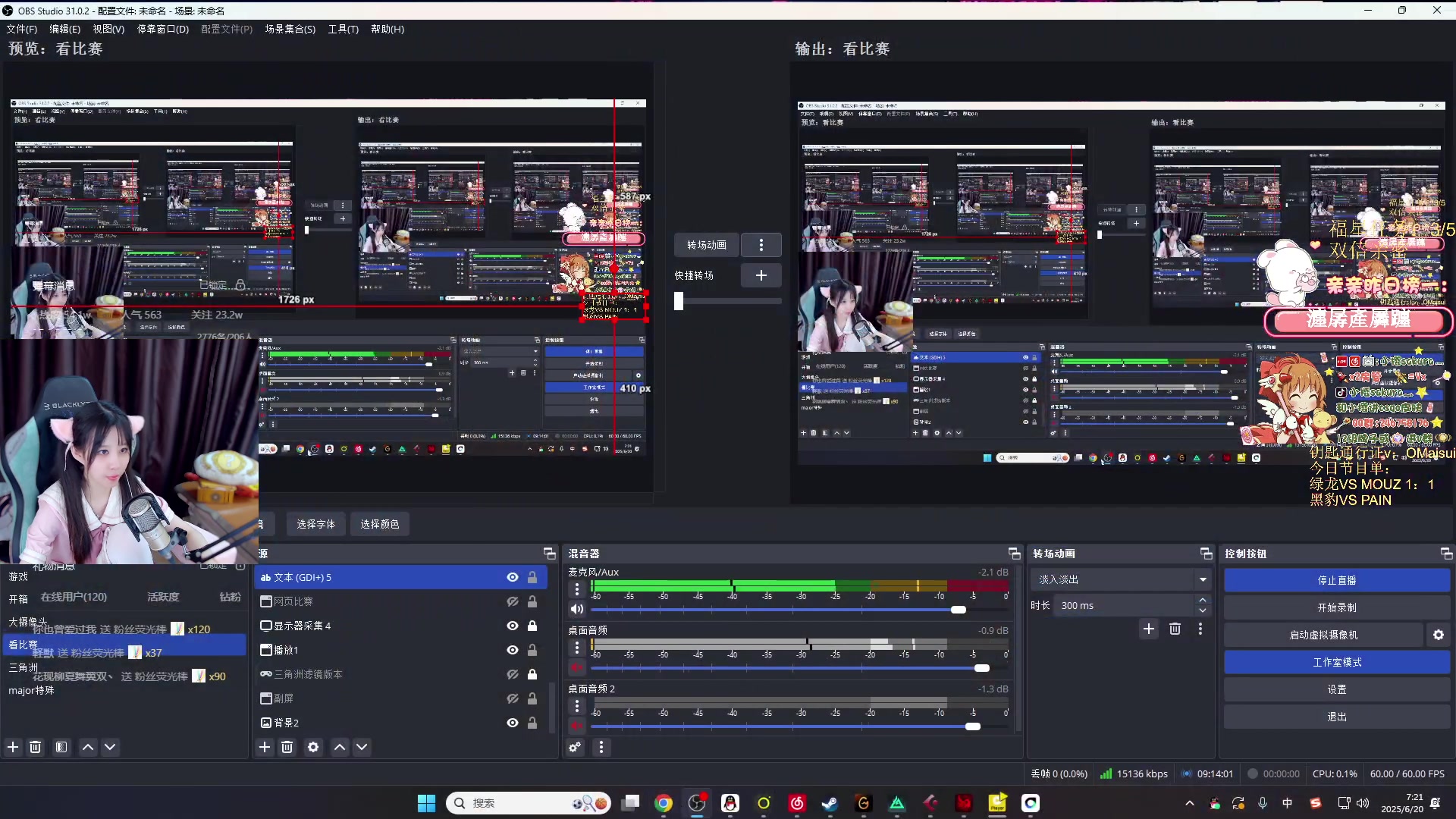1456x819 pixels.
Task: Add quick transition with plus button
Action: click(761, 275)
